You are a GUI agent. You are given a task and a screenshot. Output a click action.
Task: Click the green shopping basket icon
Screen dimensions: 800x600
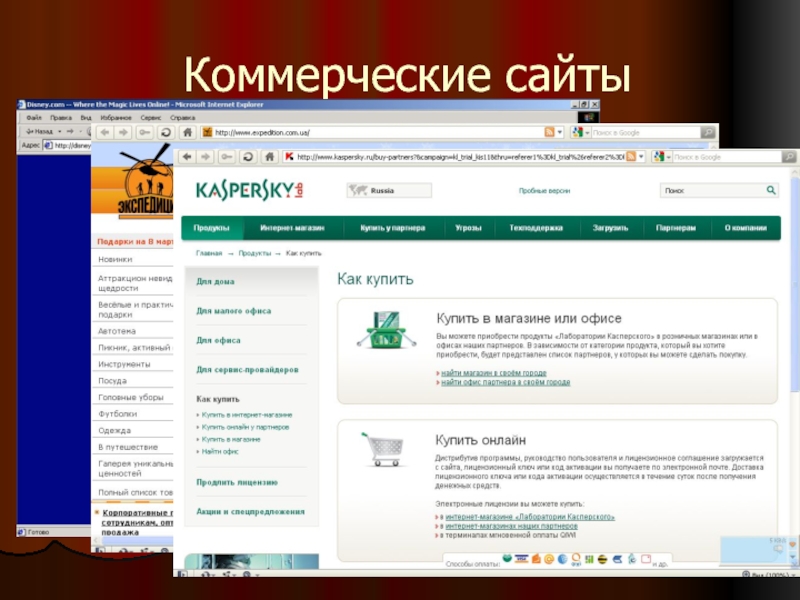tap(386, 330)
